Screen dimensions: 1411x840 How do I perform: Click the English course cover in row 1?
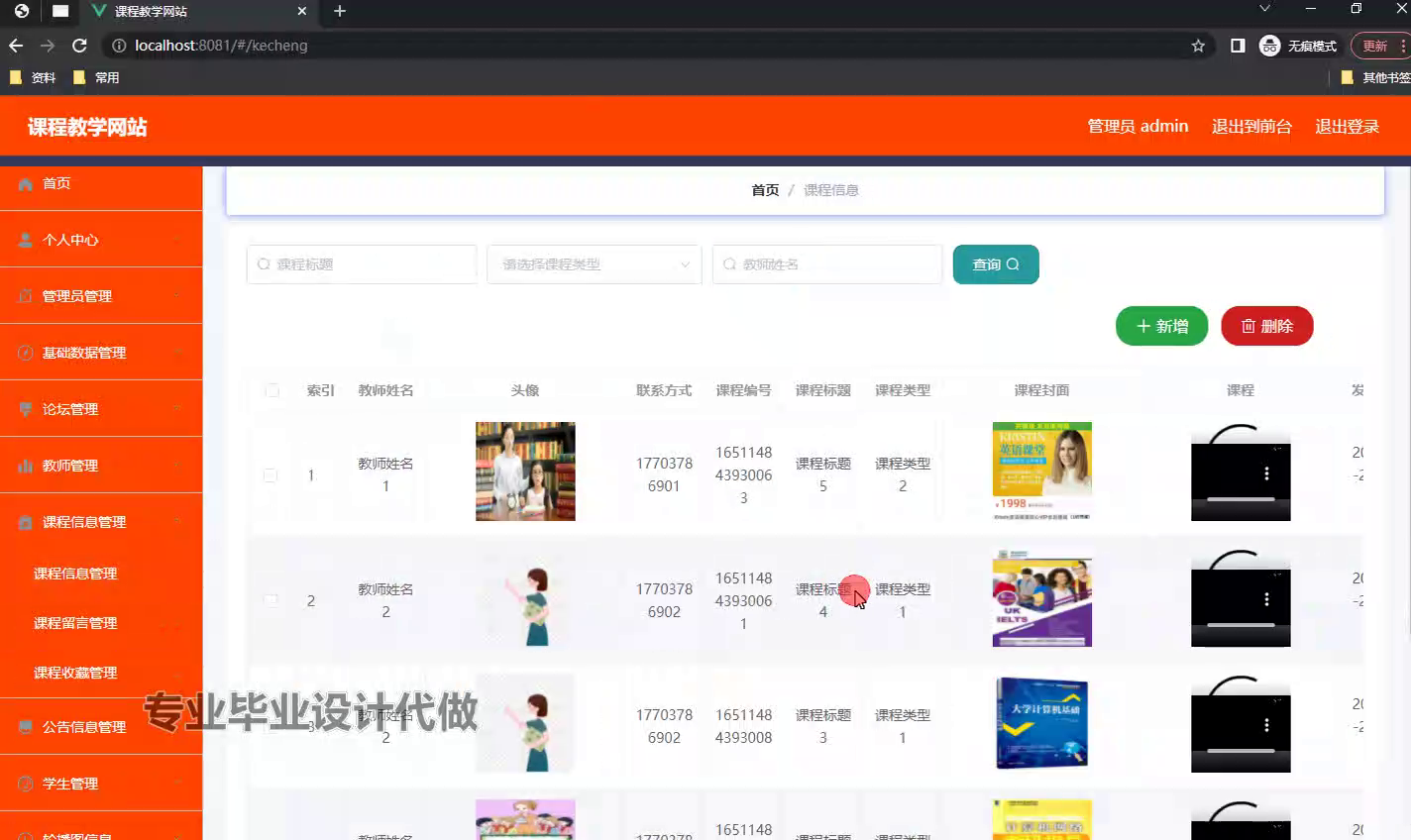point(1041,472)
